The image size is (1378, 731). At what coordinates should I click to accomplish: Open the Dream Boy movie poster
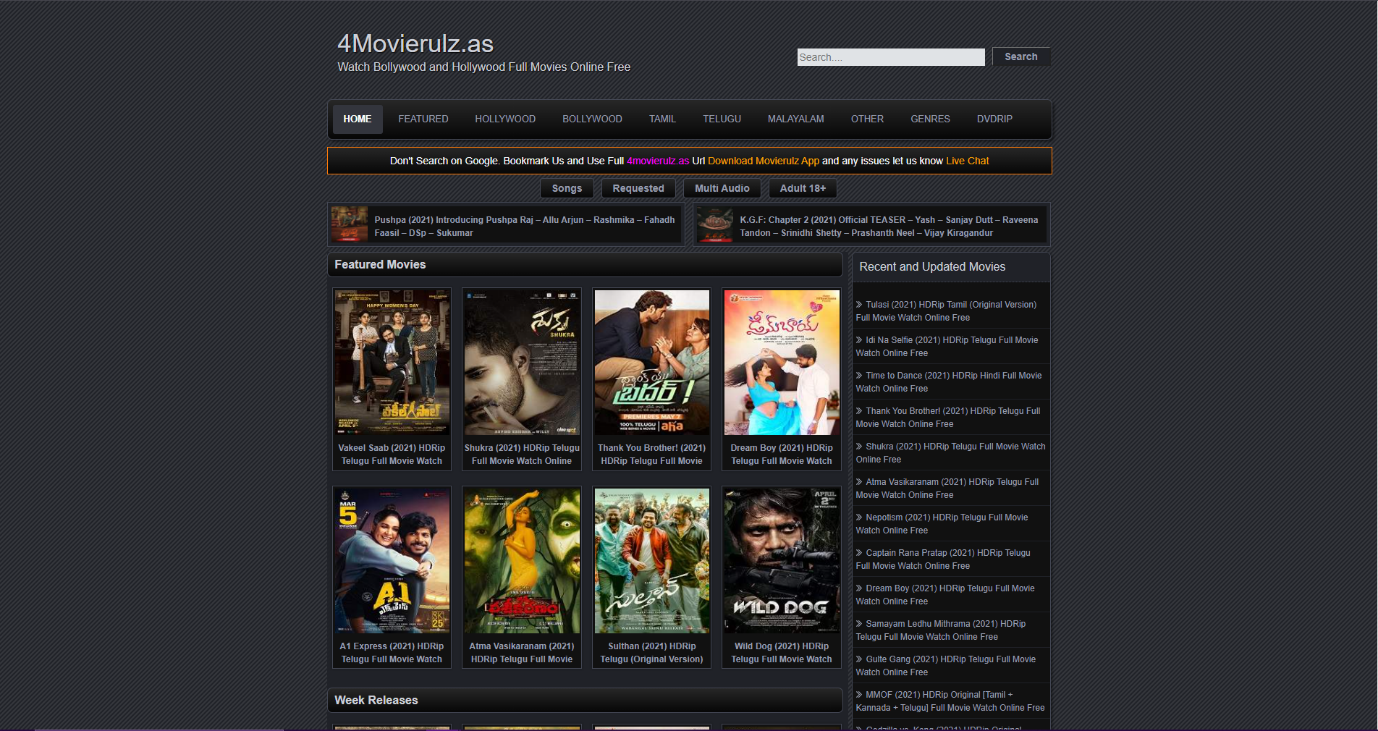pos(782,362)
